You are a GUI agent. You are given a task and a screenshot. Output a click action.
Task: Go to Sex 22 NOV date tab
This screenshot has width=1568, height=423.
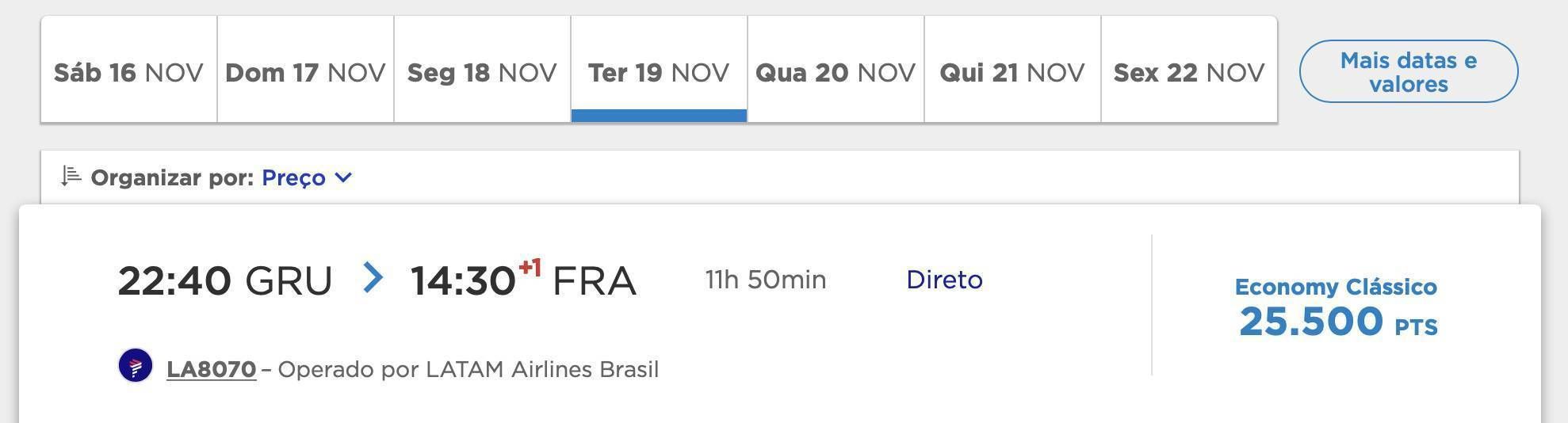pos(1189,70)
